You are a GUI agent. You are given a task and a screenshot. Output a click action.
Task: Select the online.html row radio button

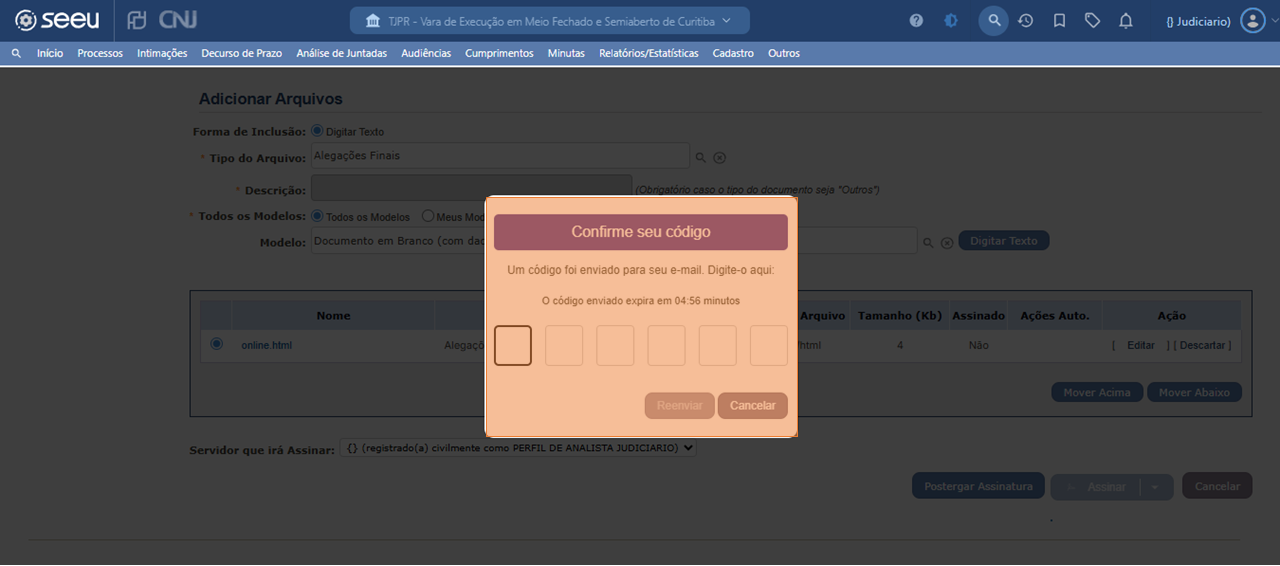217,344
